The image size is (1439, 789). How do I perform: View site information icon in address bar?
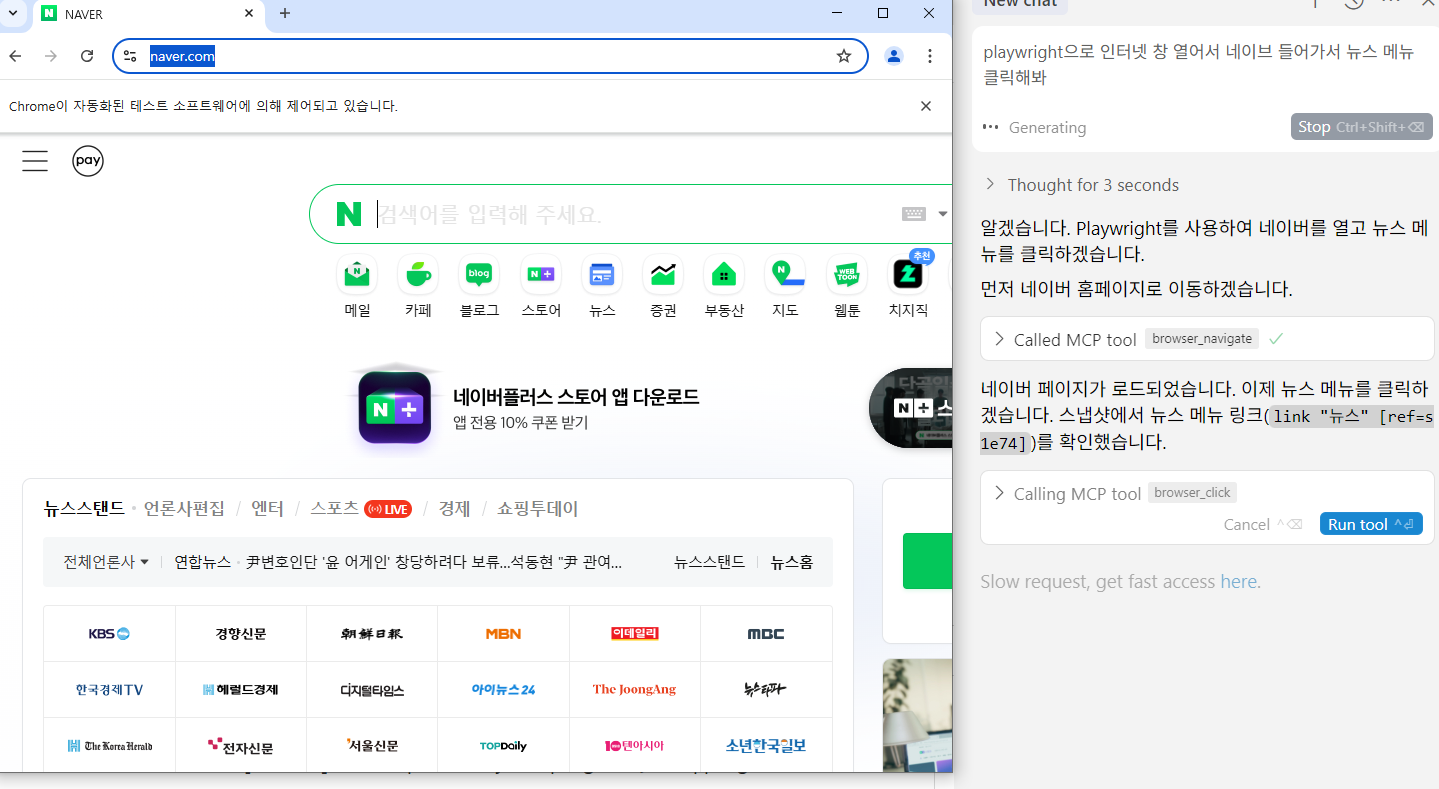point(130,56)
